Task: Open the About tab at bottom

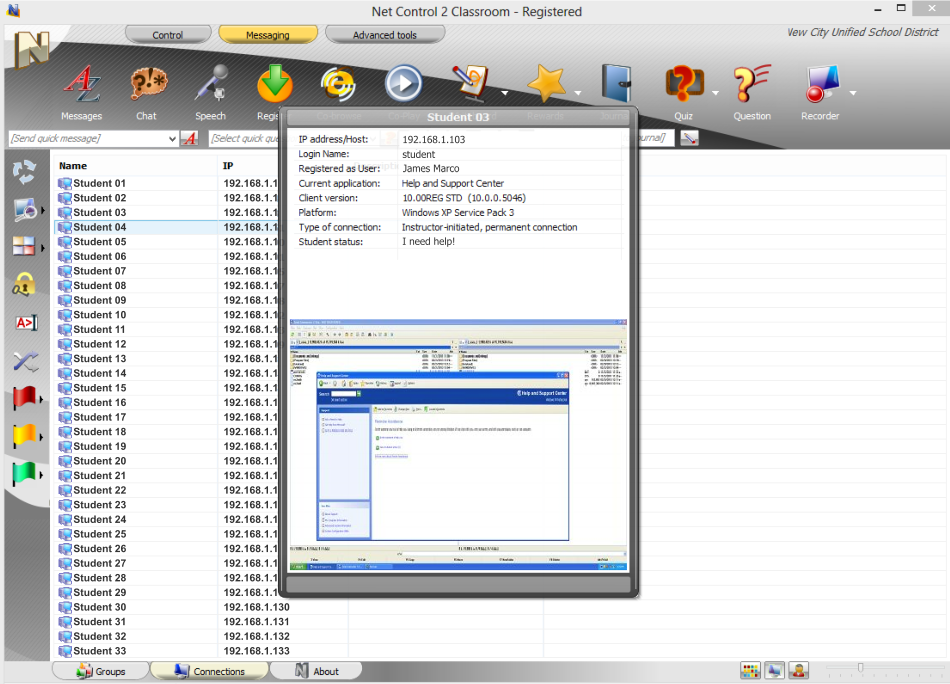Action: click(316, 671)
